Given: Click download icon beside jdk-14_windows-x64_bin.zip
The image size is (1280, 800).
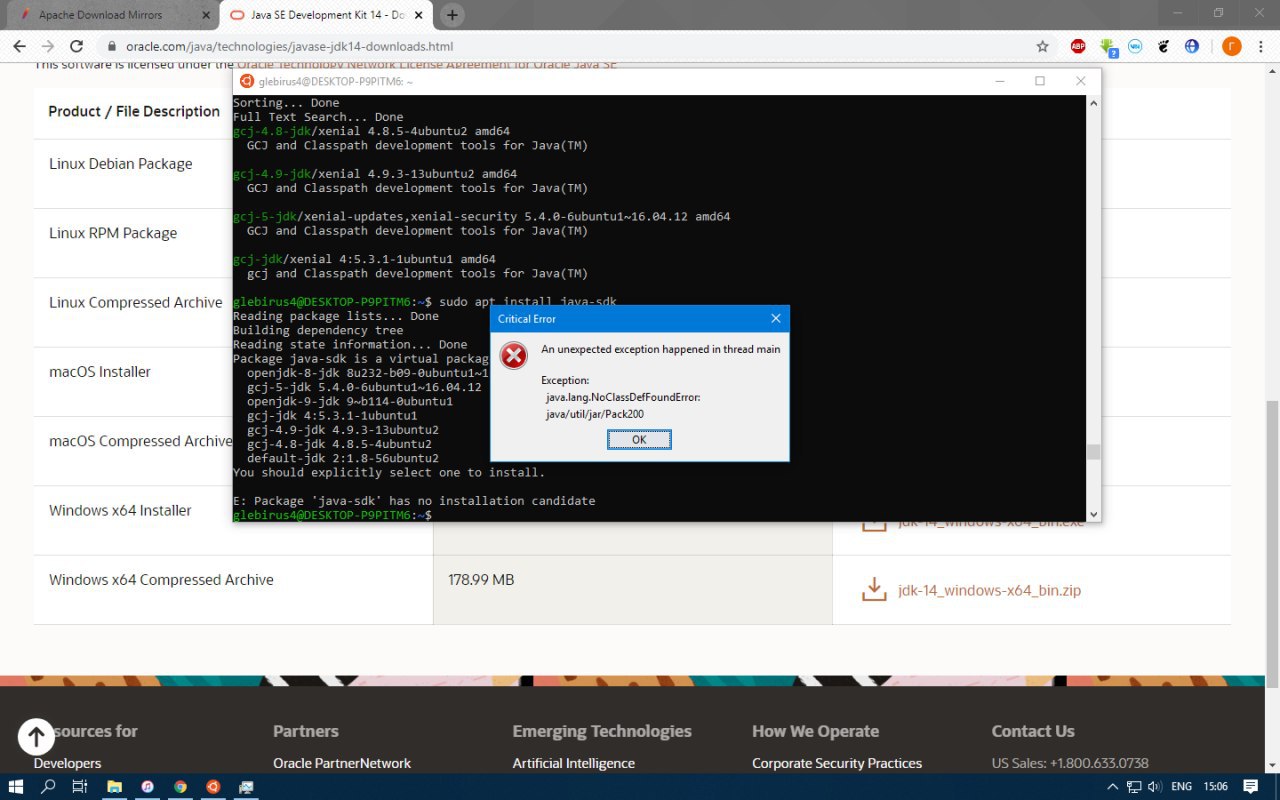Looking at the screenshot, I should pyautogui.click(x=874, y=589).
